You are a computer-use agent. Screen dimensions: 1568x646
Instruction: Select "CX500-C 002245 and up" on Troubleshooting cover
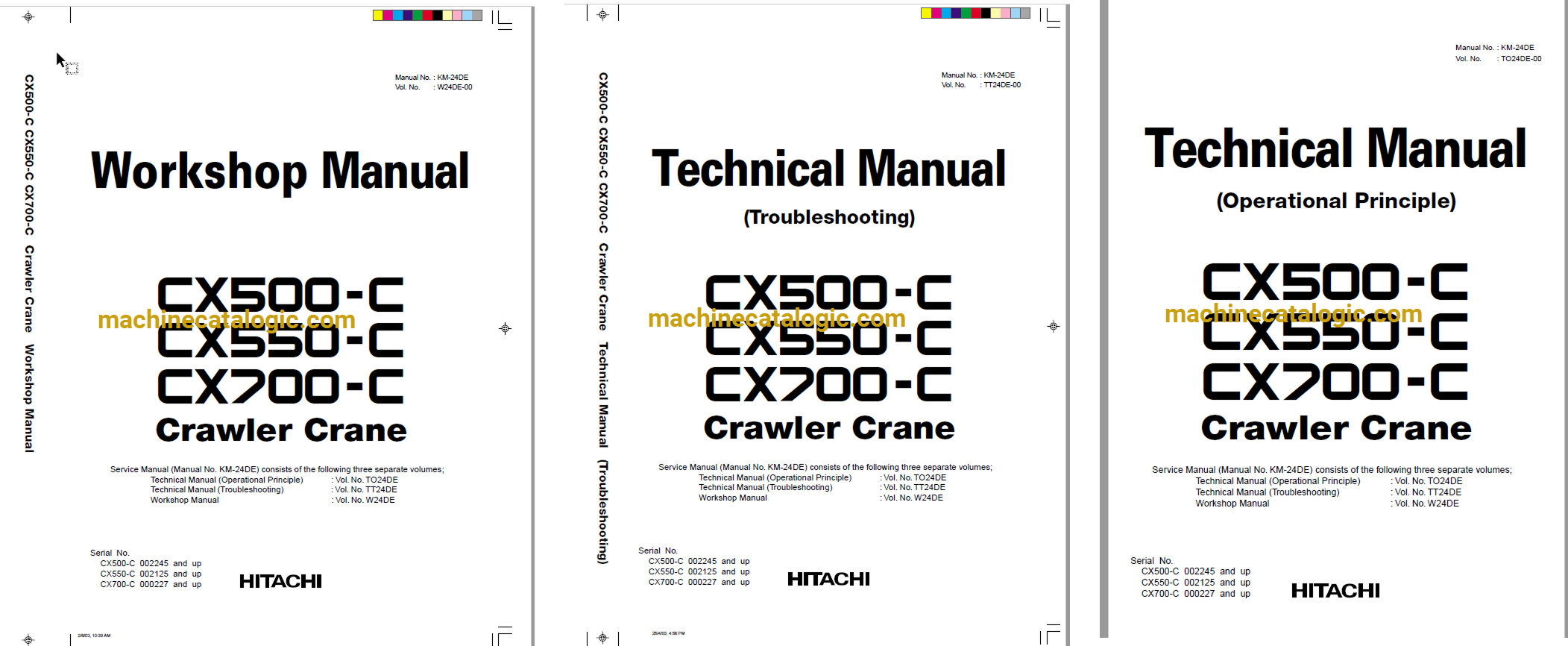(699, 562)
